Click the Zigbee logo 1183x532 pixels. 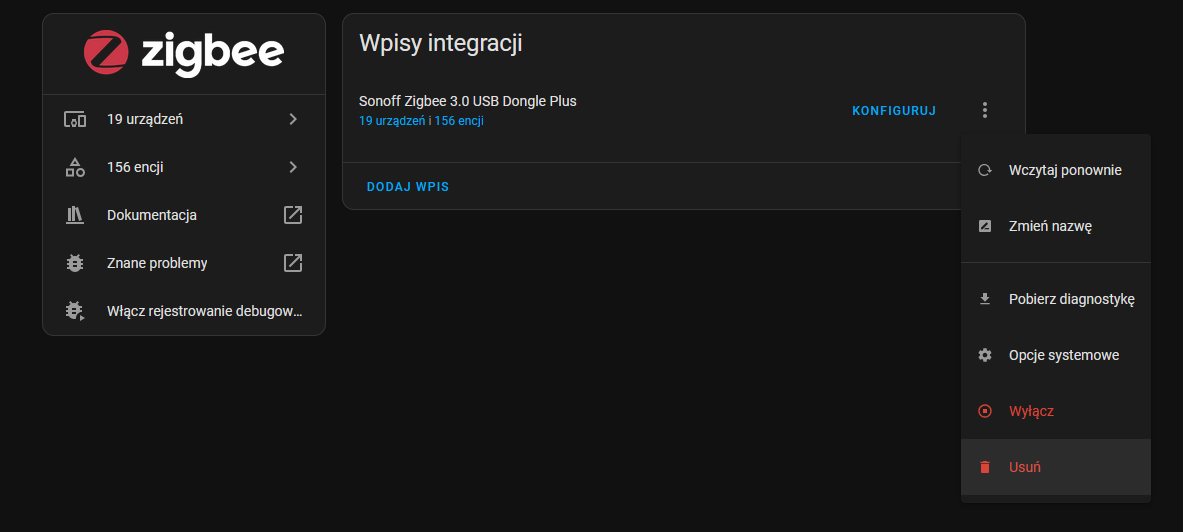[183, 53]
